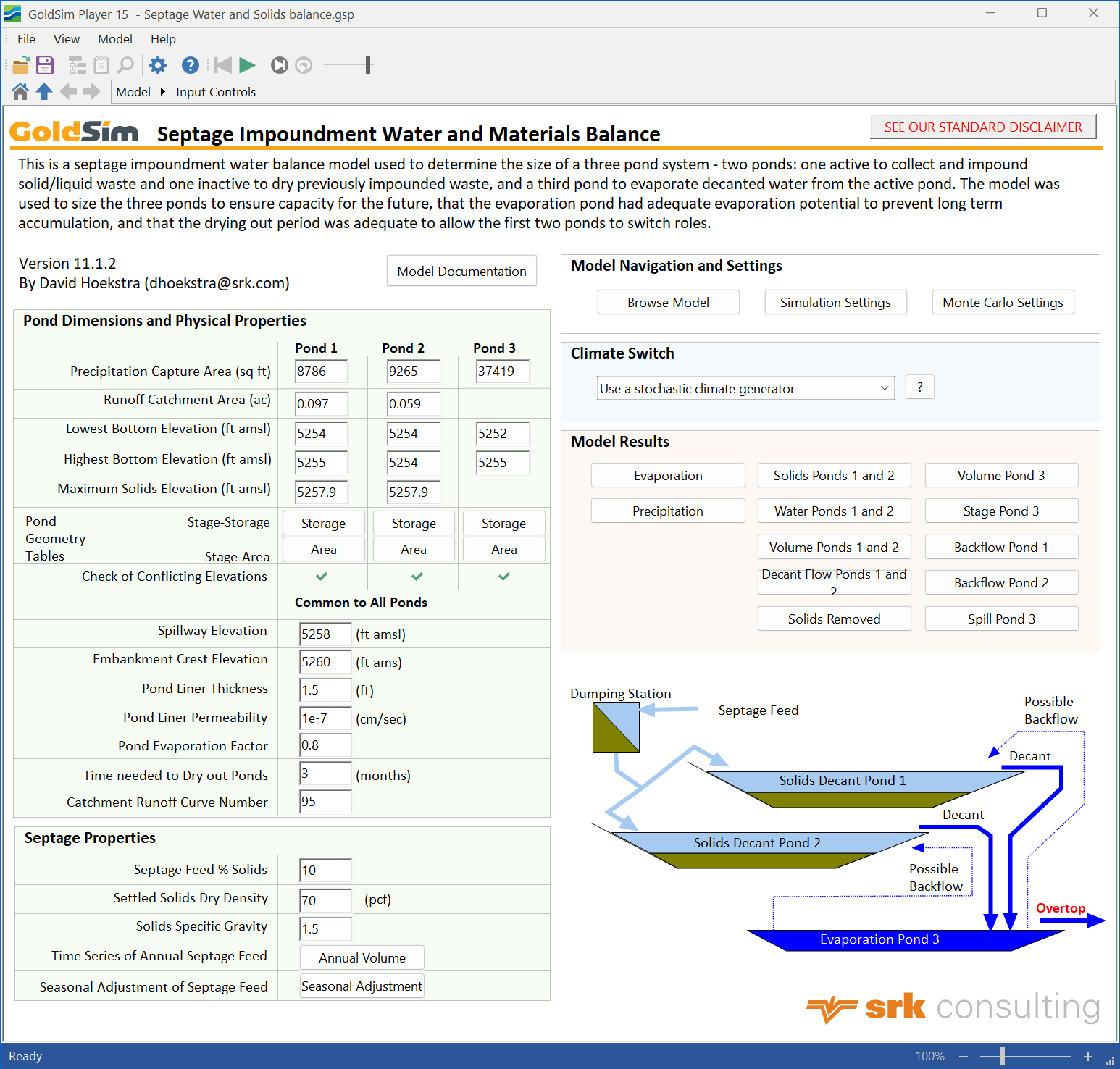Viewport: 1120px width, 1069px height.
Task: Click the zoom in plus icon
Action: [1088, 1057]
